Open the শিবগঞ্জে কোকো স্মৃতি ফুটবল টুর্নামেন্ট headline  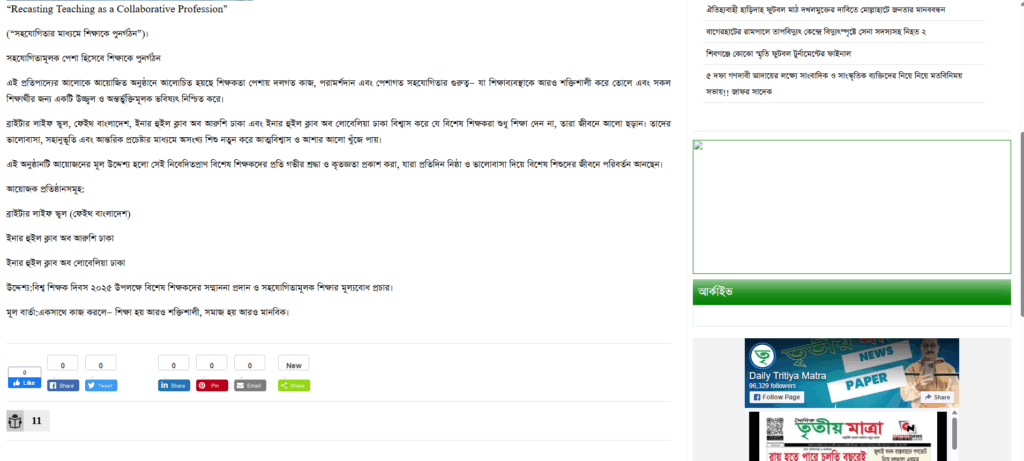[x=787, y=53]
